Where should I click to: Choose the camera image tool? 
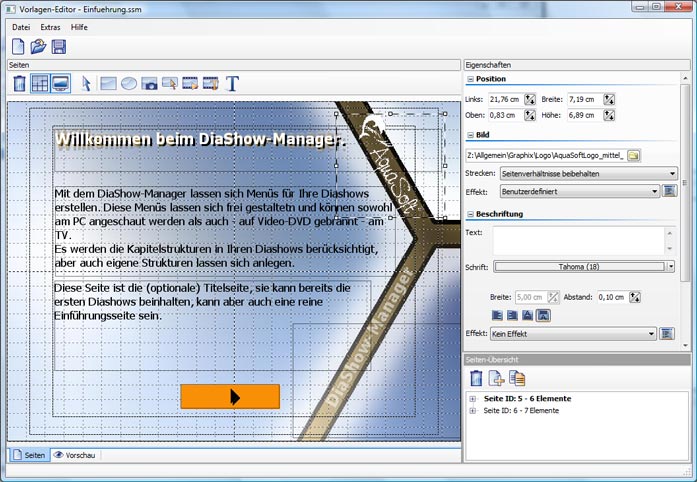(149, 84)
